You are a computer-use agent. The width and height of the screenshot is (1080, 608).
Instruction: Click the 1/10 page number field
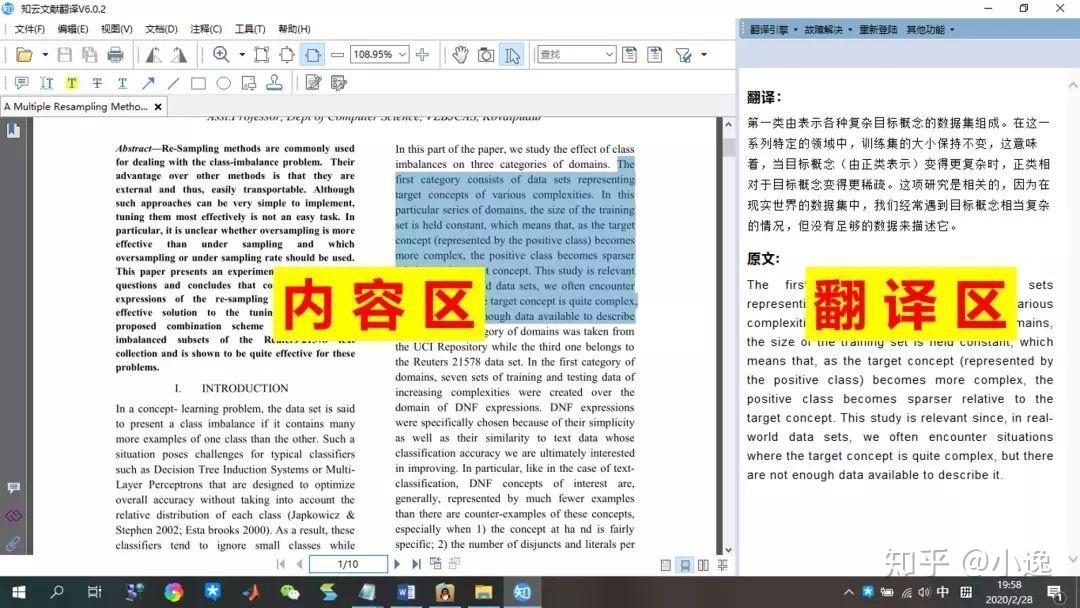point(348,563)
